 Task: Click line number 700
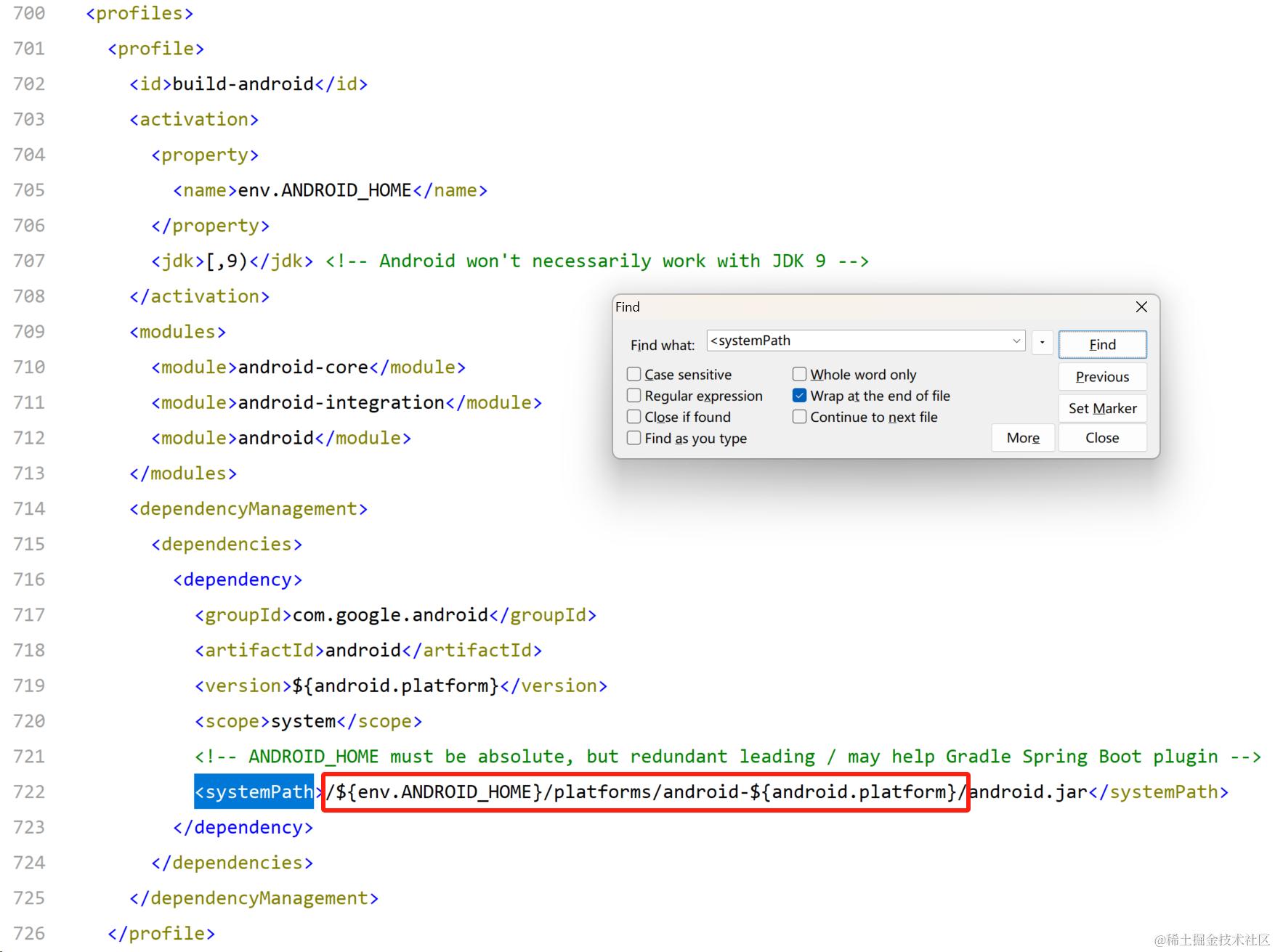(x=29, y=13)
